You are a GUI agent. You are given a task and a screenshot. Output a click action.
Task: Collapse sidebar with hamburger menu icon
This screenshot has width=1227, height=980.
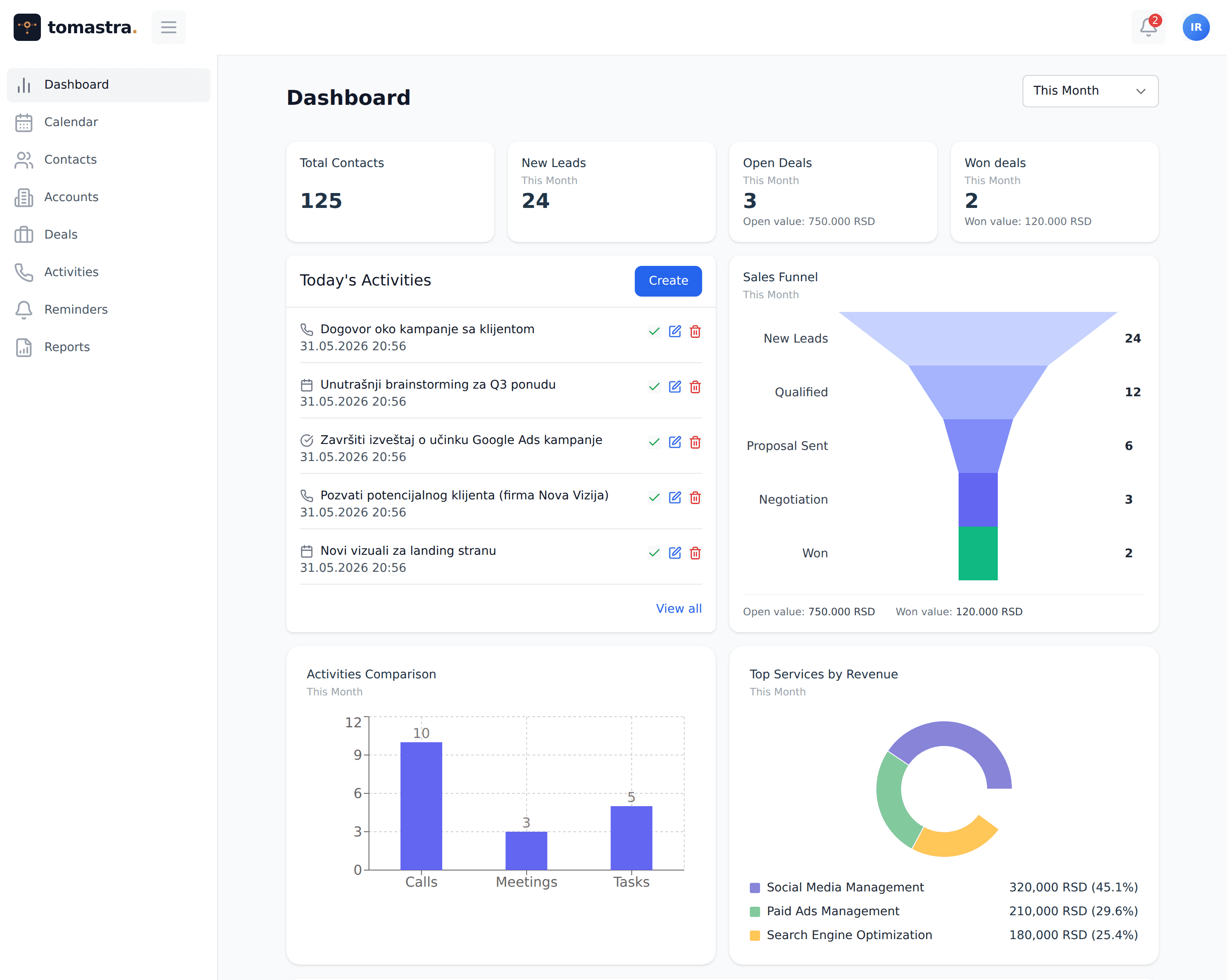click(168, 27)
